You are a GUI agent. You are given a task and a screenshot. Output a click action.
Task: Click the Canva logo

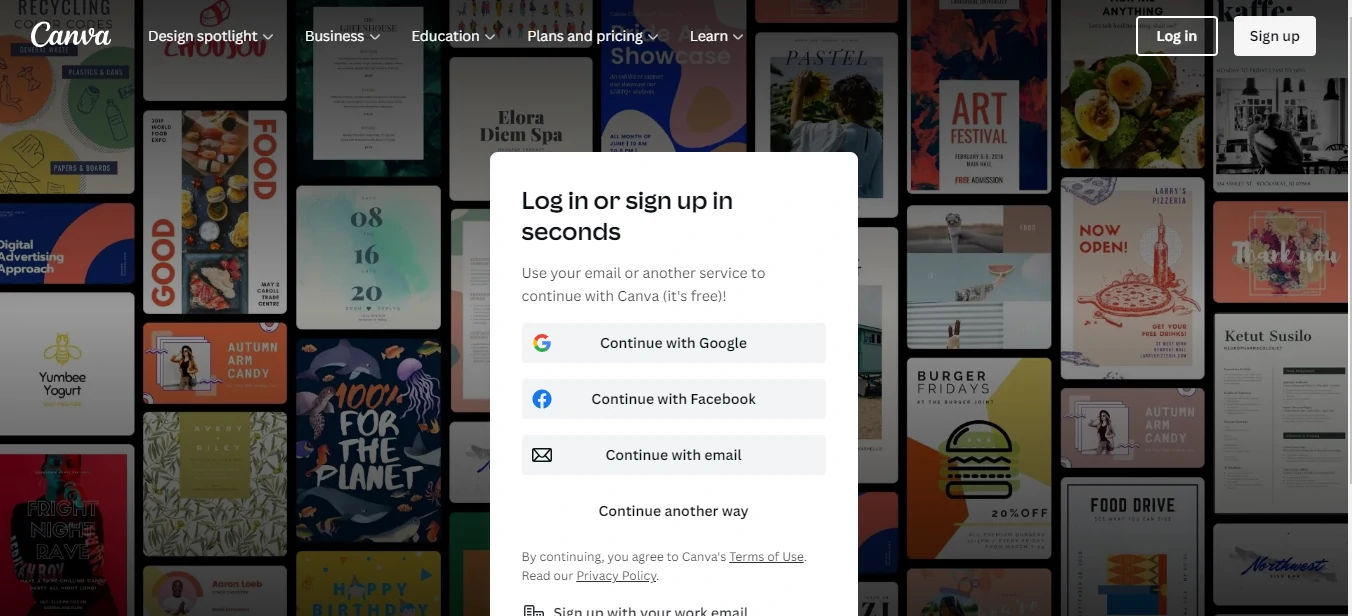coord(70,35)
